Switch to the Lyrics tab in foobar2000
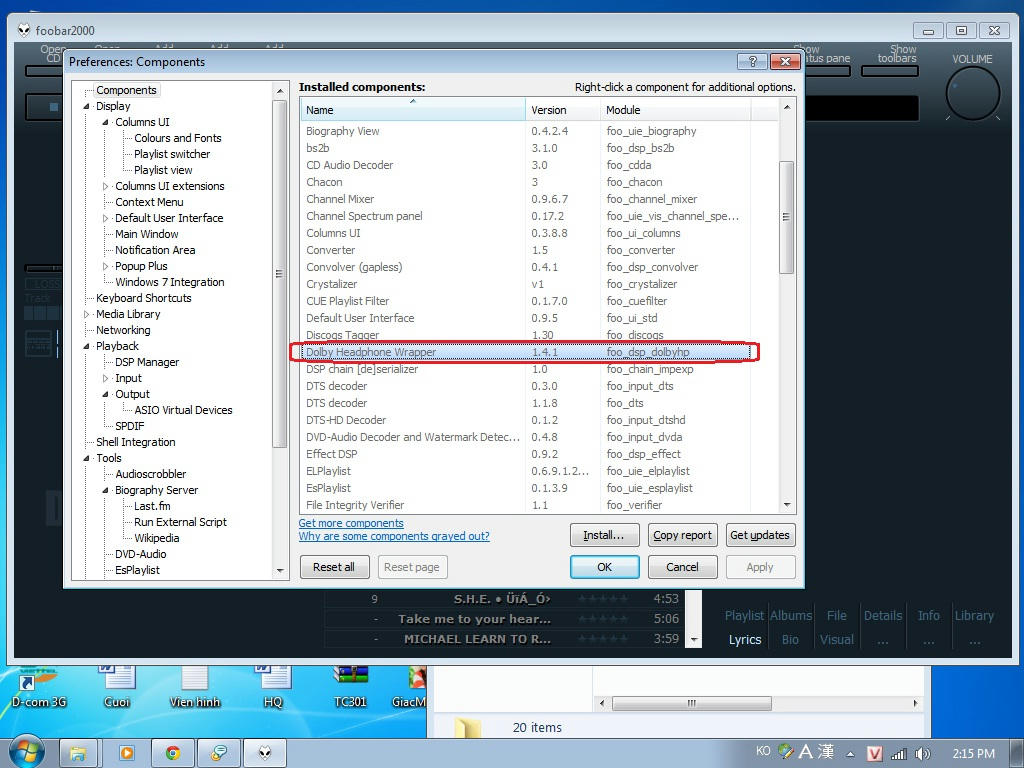This screenshot has height=768, width=1024. click(744, 639)
